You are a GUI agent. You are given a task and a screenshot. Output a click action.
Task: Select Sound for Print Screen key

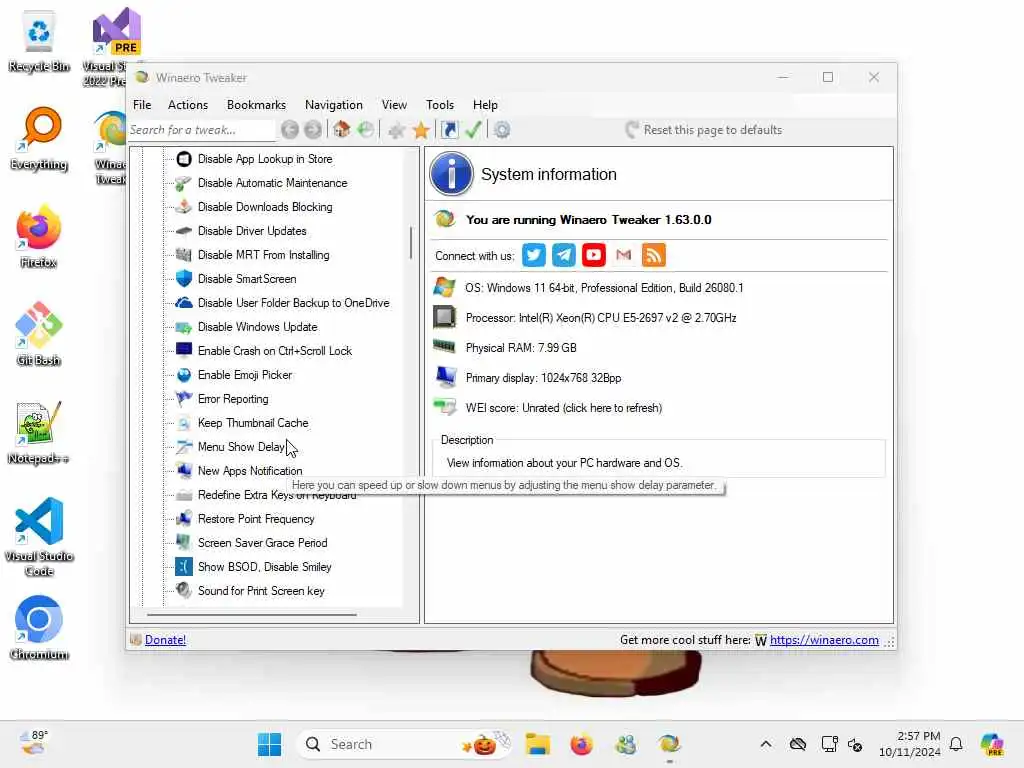(x=261, y=591)
